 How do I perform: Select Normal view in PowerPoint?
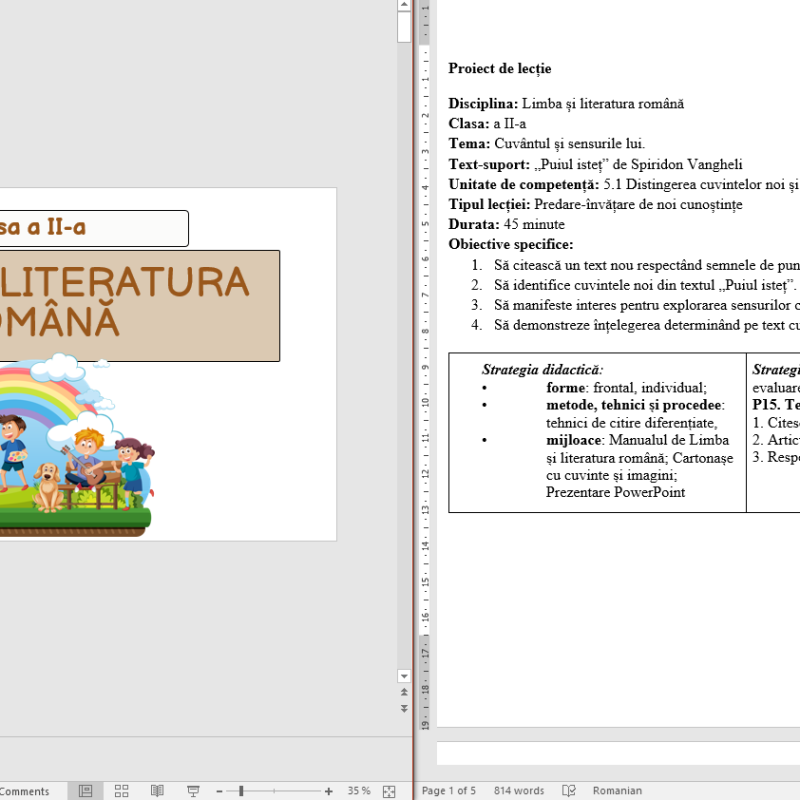(85, 791)
